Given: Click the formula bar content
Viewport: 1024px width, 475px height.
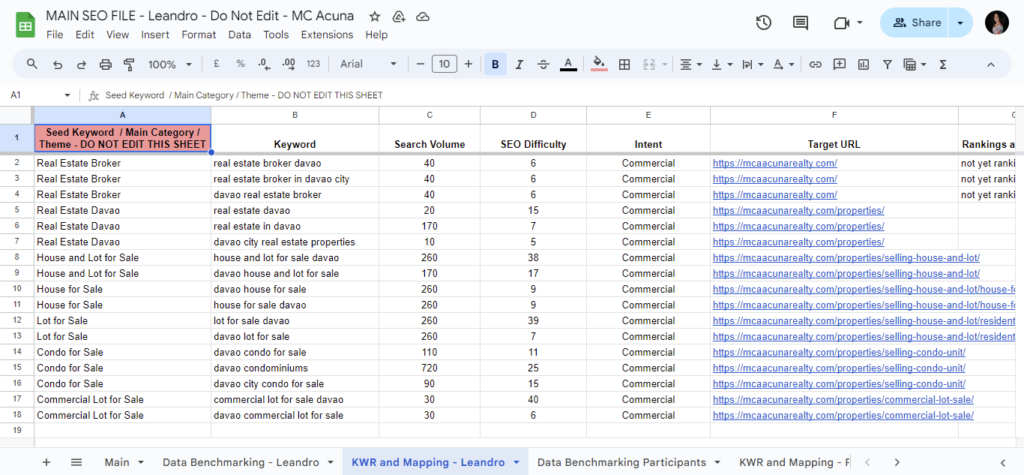Looking at the screenshot, I should point(244,95).
